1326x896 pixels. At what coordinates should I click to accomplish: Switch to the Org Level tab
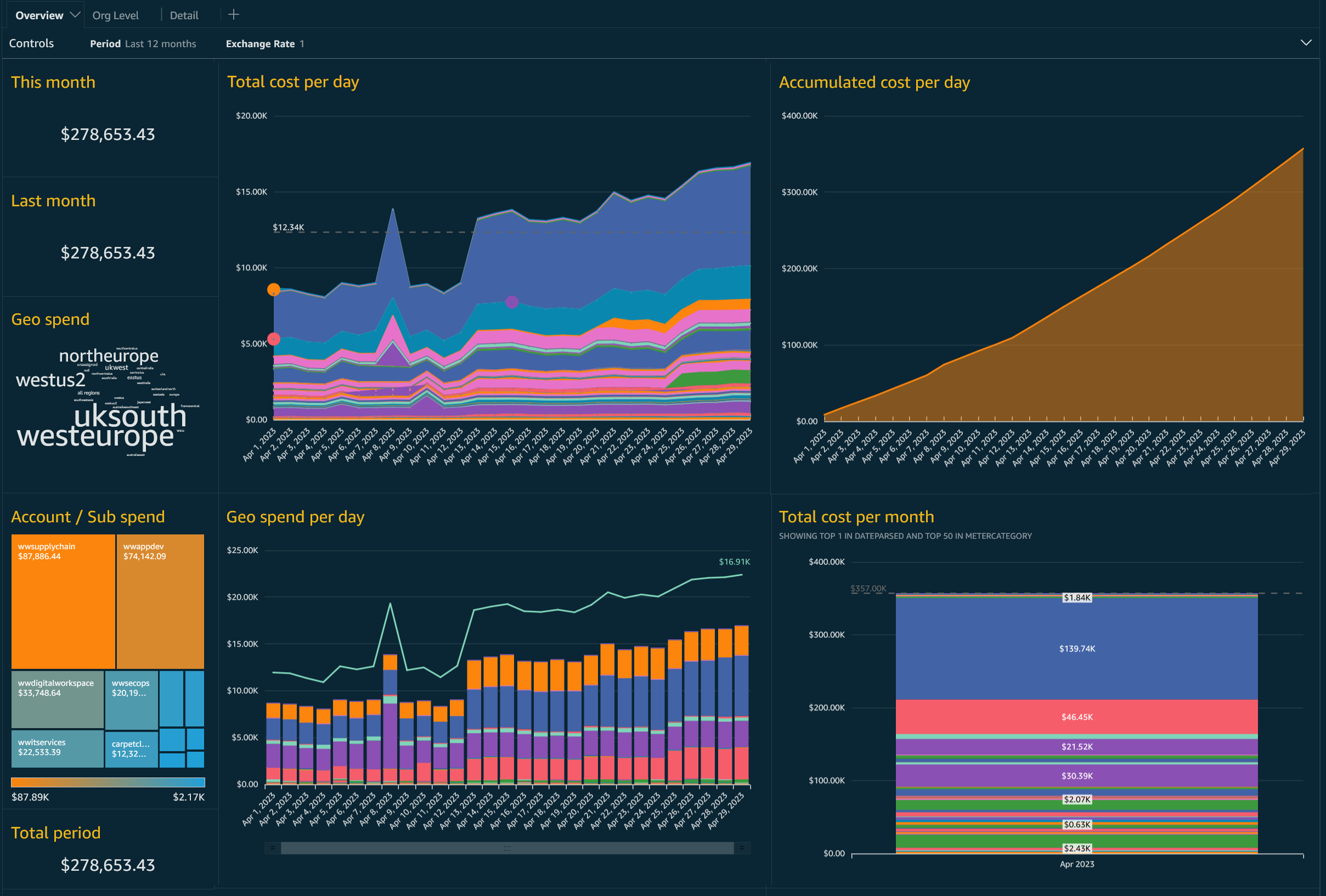[x=115, y=15]
